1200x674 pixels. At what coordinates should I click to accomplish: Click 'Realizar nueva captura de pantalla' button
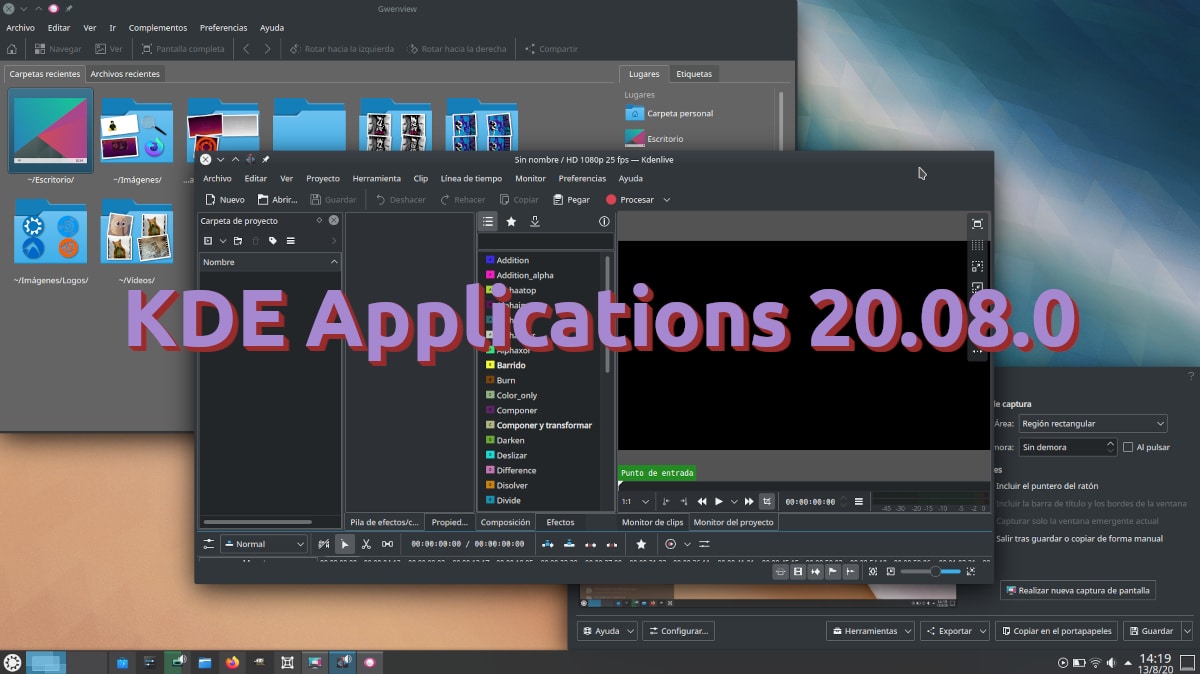pyautogui.click(x=1078, y=590)
